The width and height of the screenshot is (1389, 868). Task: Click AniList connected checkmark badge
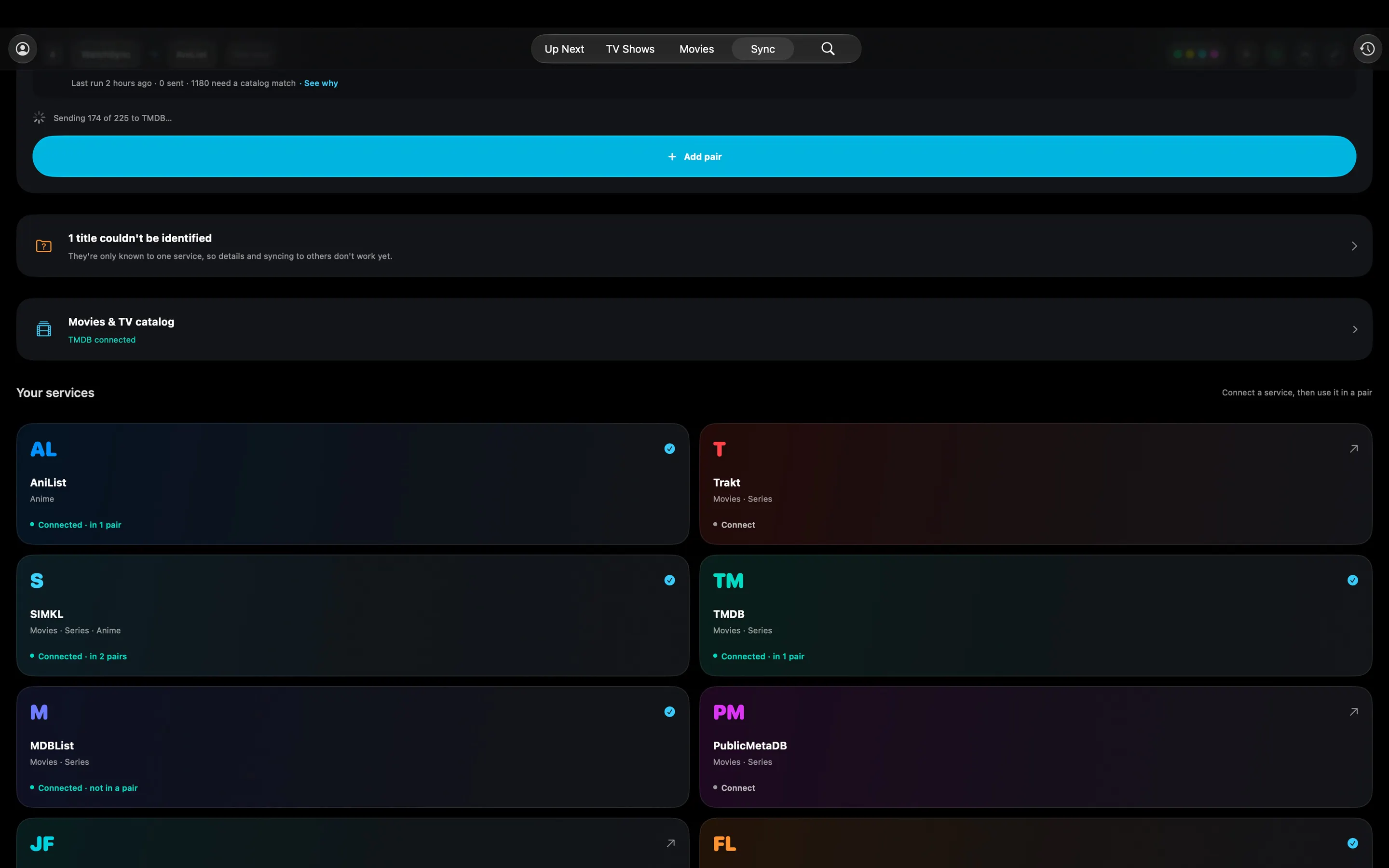(x=669, y=449)
